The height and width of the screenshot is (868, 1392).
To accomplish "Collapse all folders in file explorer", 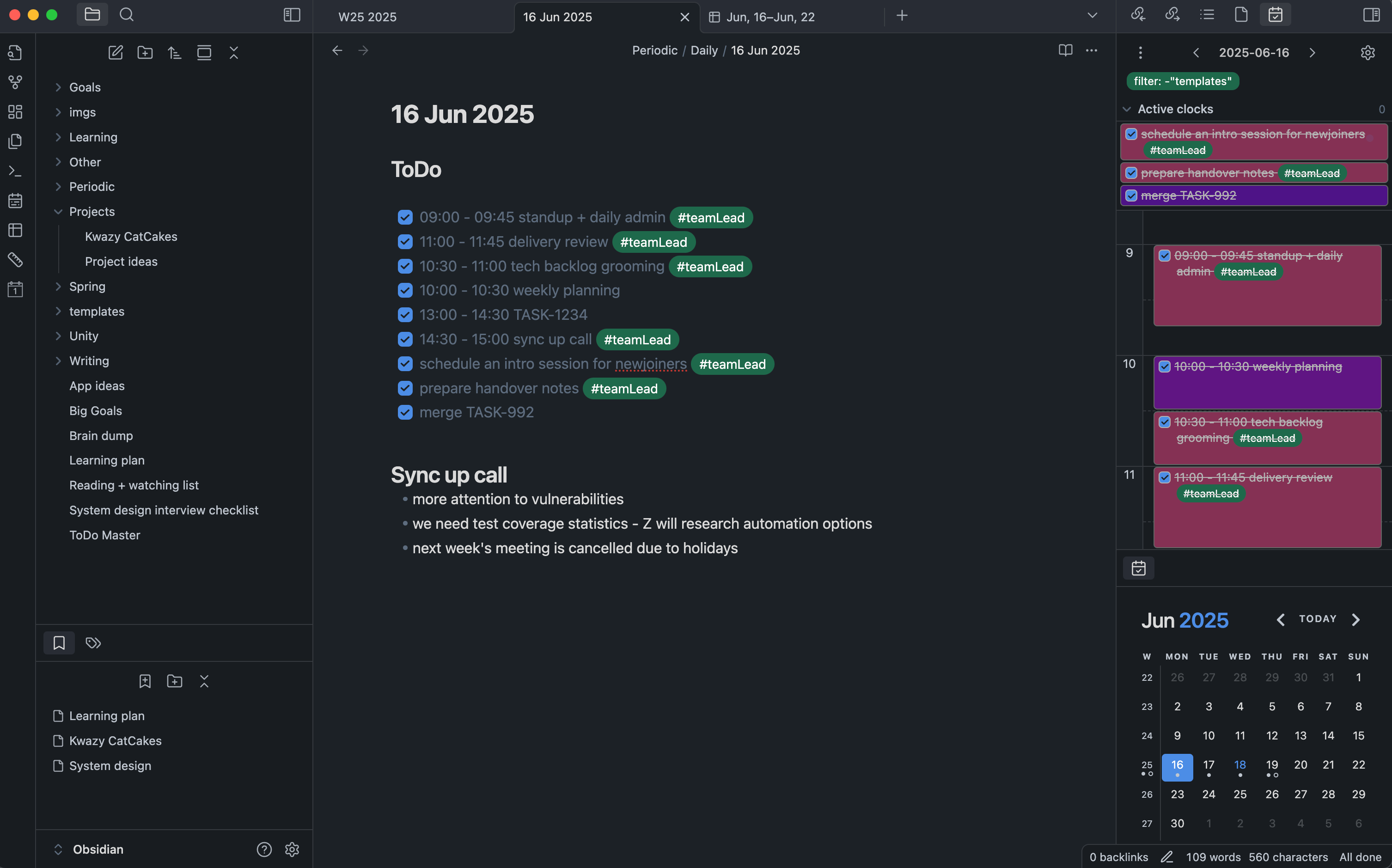I will [x=234, y=53].
